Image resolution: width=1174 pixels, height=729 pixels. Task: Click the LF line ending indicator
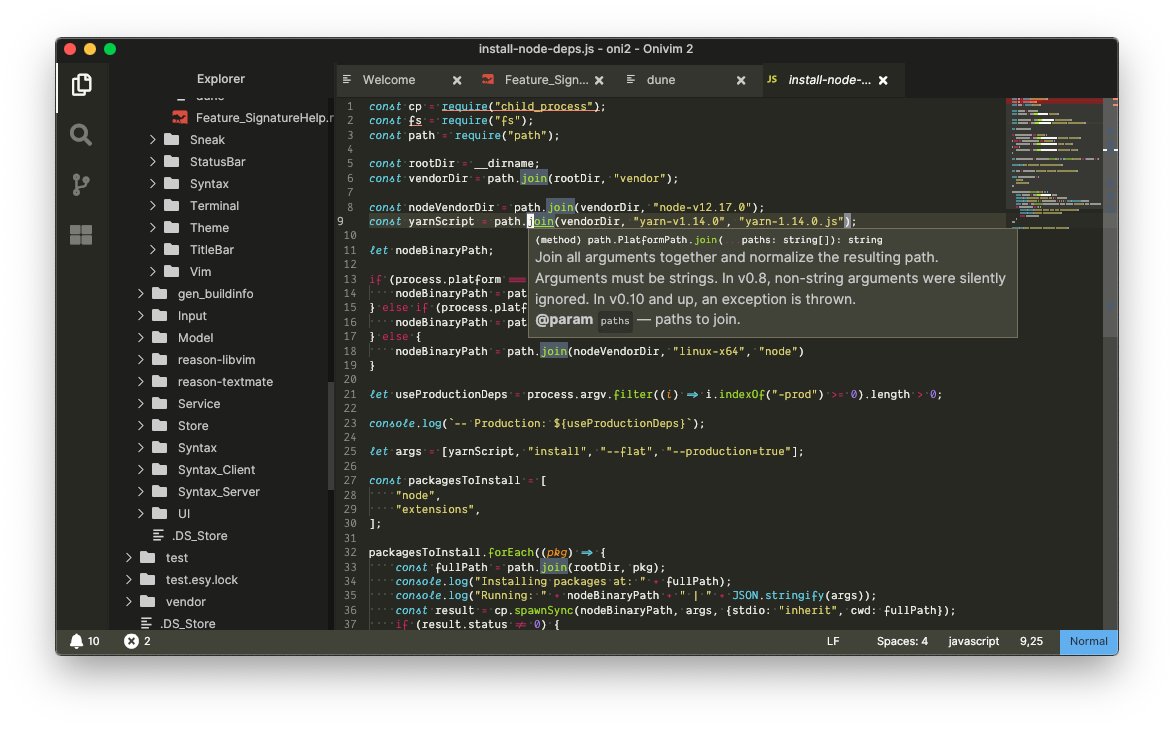[833, 641]
